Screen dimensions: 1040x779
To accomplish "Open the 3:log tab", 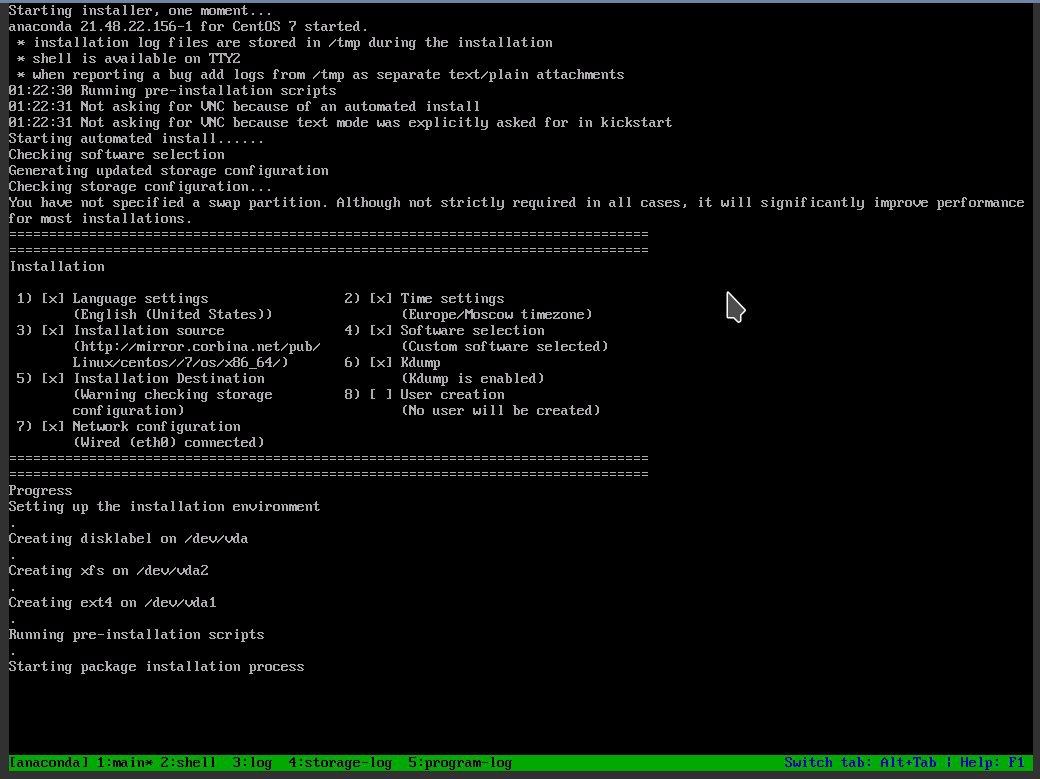I will (252, 762).
